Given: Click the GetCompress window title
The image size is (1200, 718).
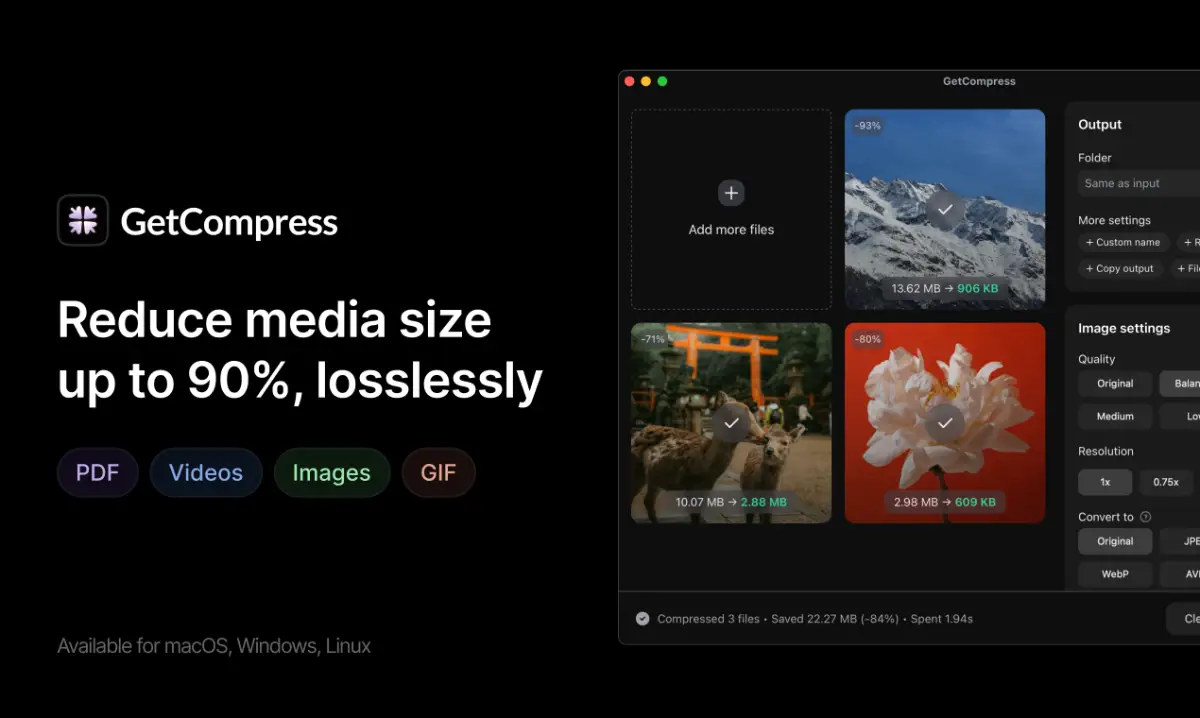Looking at the screenshot, I should tap(979, 81).
